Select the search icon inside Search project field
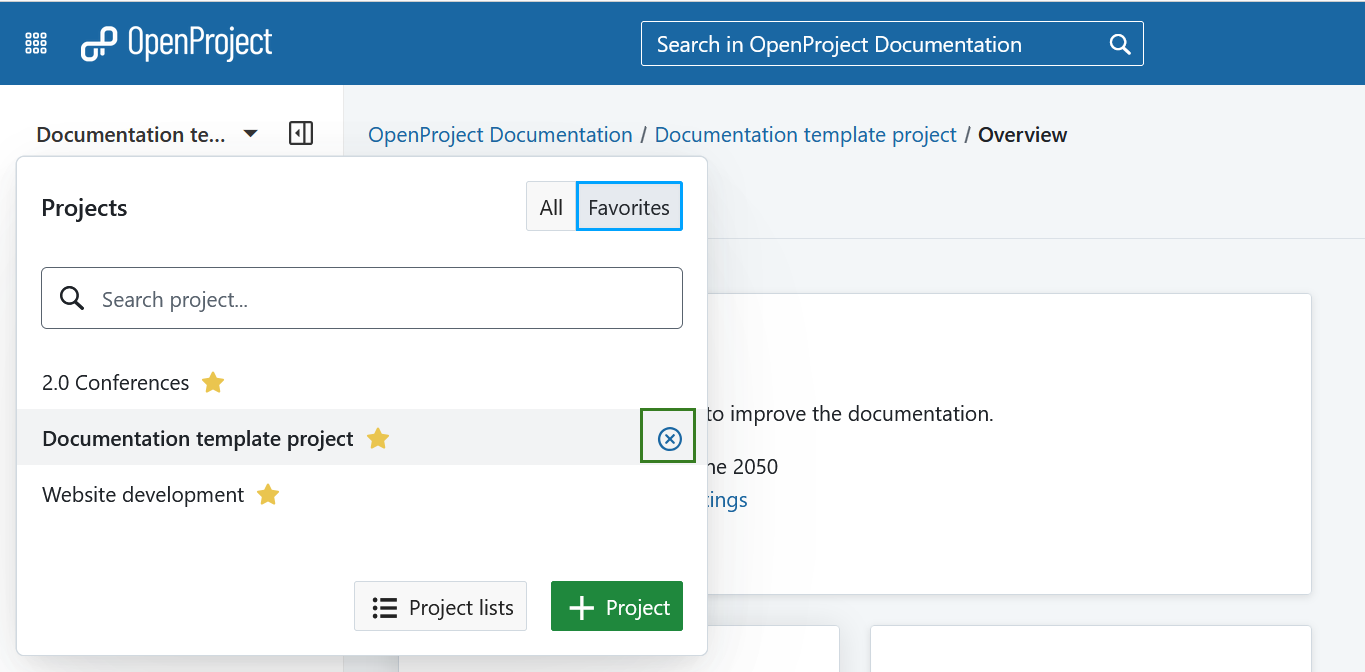Viewport: 1365px width, 672px height. pos(71,297)
